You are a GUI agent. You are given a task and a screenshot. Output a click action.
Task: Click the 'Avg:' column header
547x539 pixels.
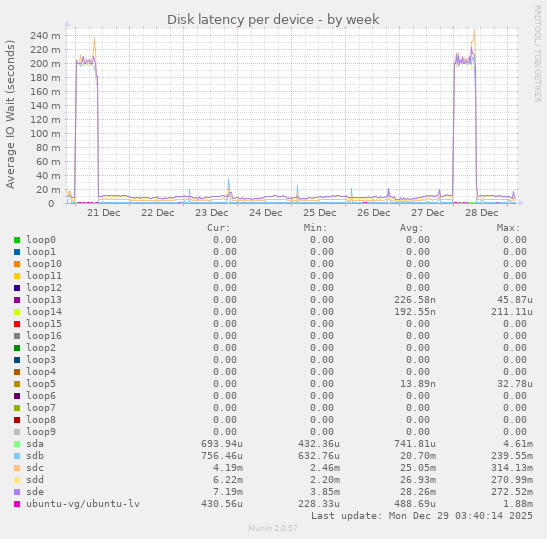click(412, 228)
